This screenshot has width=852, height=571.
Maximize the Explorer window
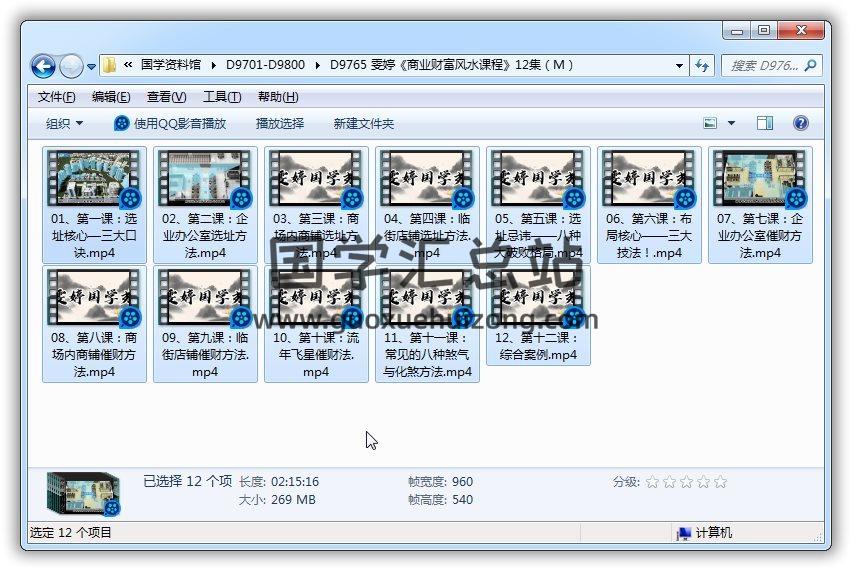pyautogui.click(x=763, y=30)
